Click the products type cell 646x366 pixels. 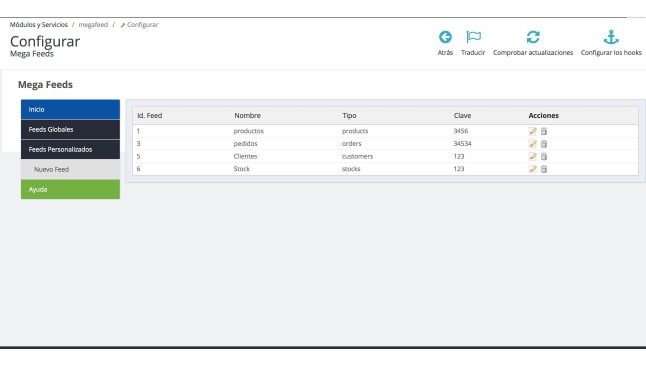pyautogui.click(x=355, y=131)
